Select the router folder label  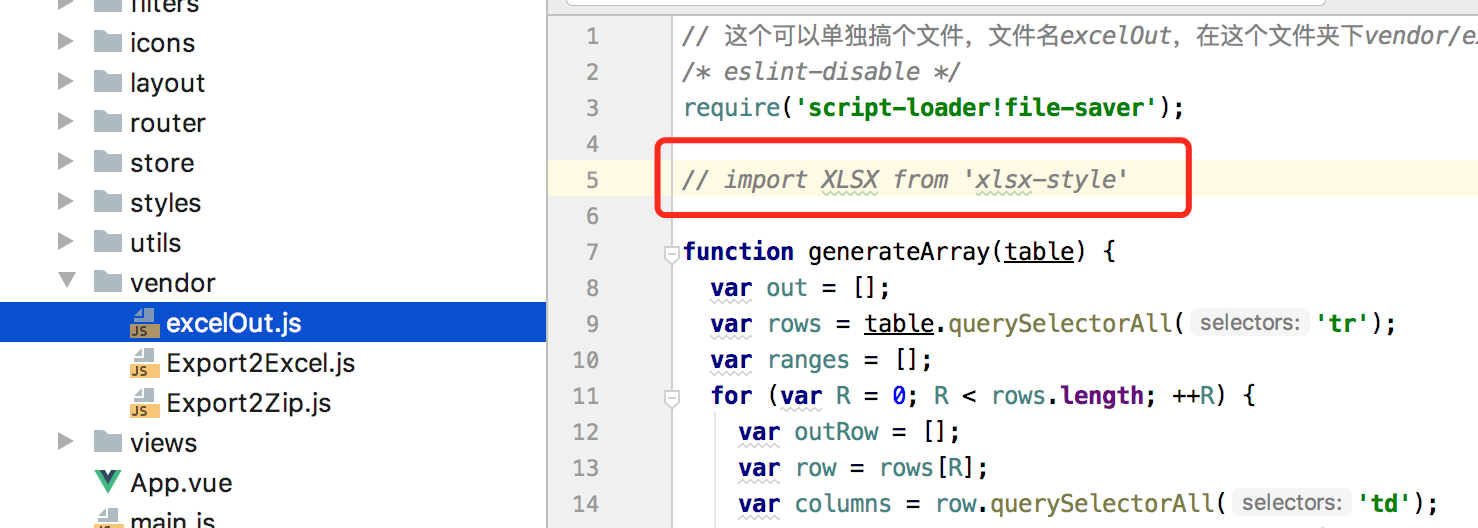point(167,122)
